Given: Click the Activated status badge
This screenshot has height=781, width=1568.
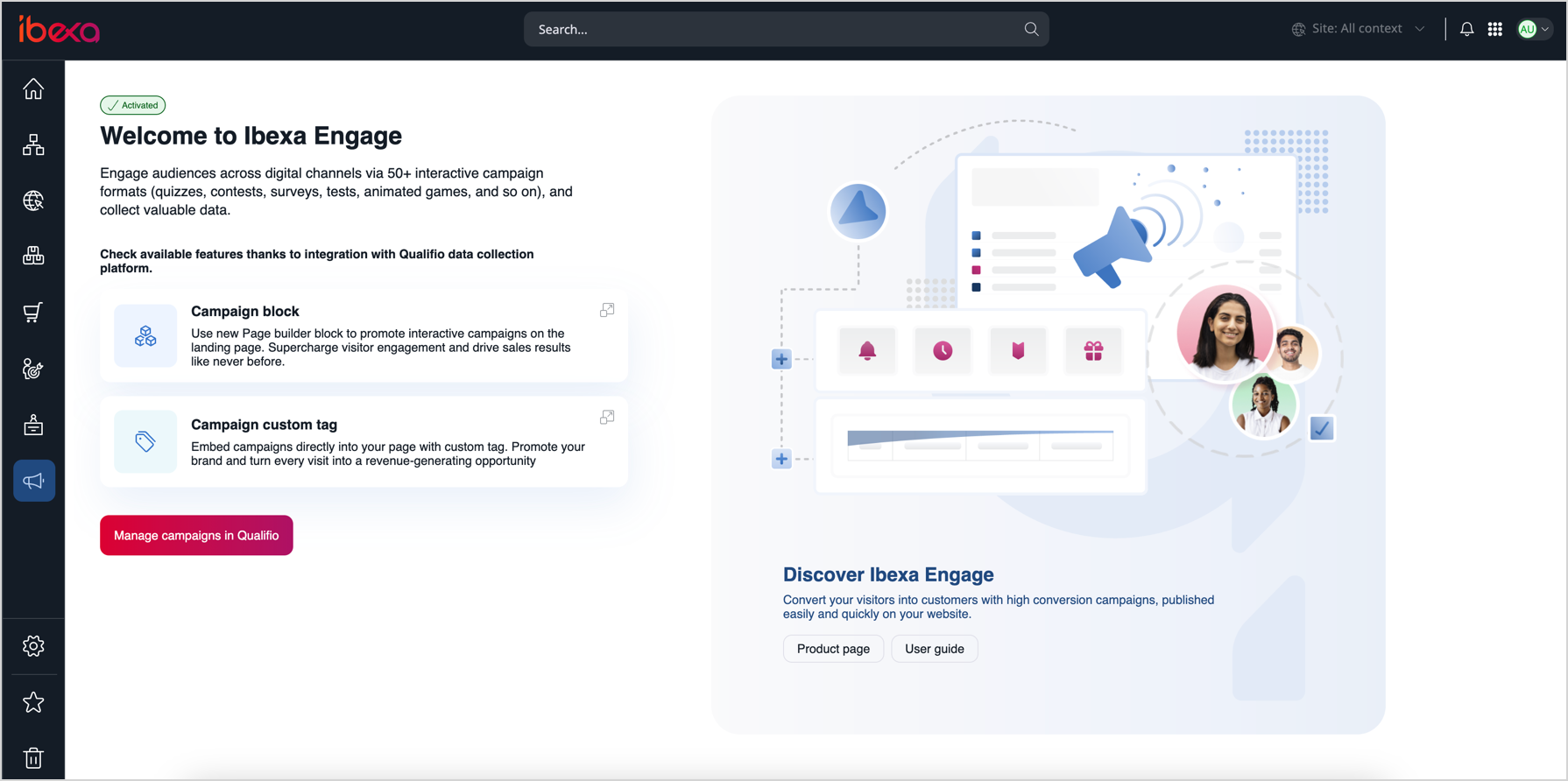Looking at the screenshot, I should tap(133, 105).
